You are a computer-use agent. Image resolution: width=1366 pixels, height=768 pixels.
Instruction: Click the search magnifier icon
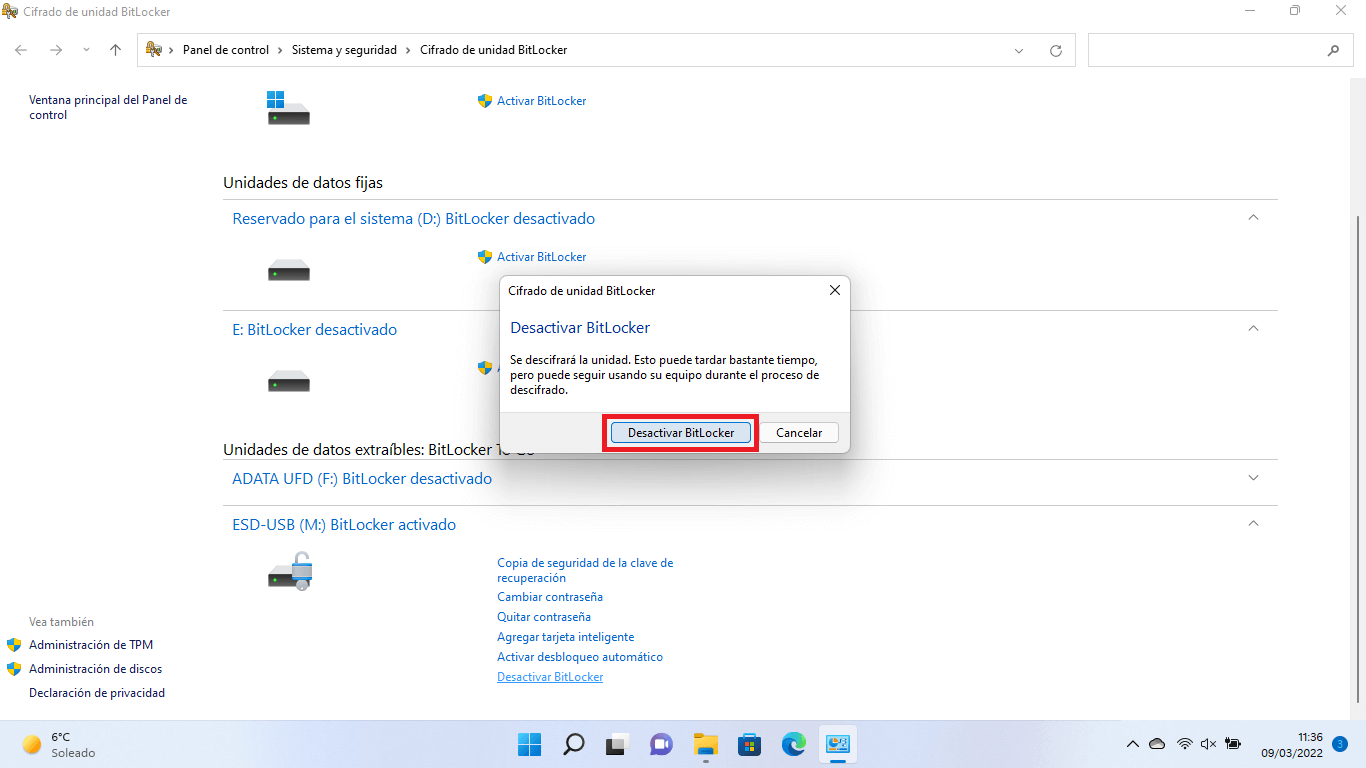[1333, 50]
